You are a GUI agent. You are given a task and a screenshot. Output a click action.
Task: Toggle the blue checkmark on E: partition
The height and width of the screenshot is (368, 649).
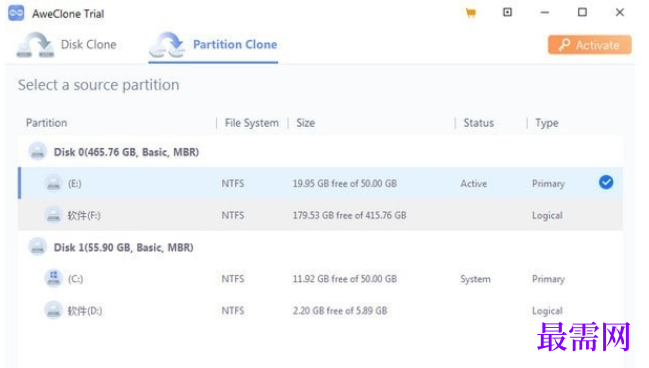pos(606,182)
